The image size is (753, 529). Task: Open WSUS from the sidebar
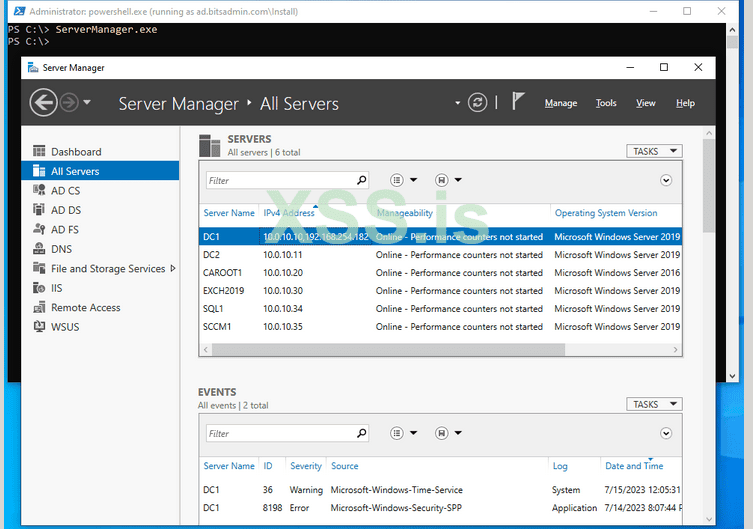coord(65,327)
